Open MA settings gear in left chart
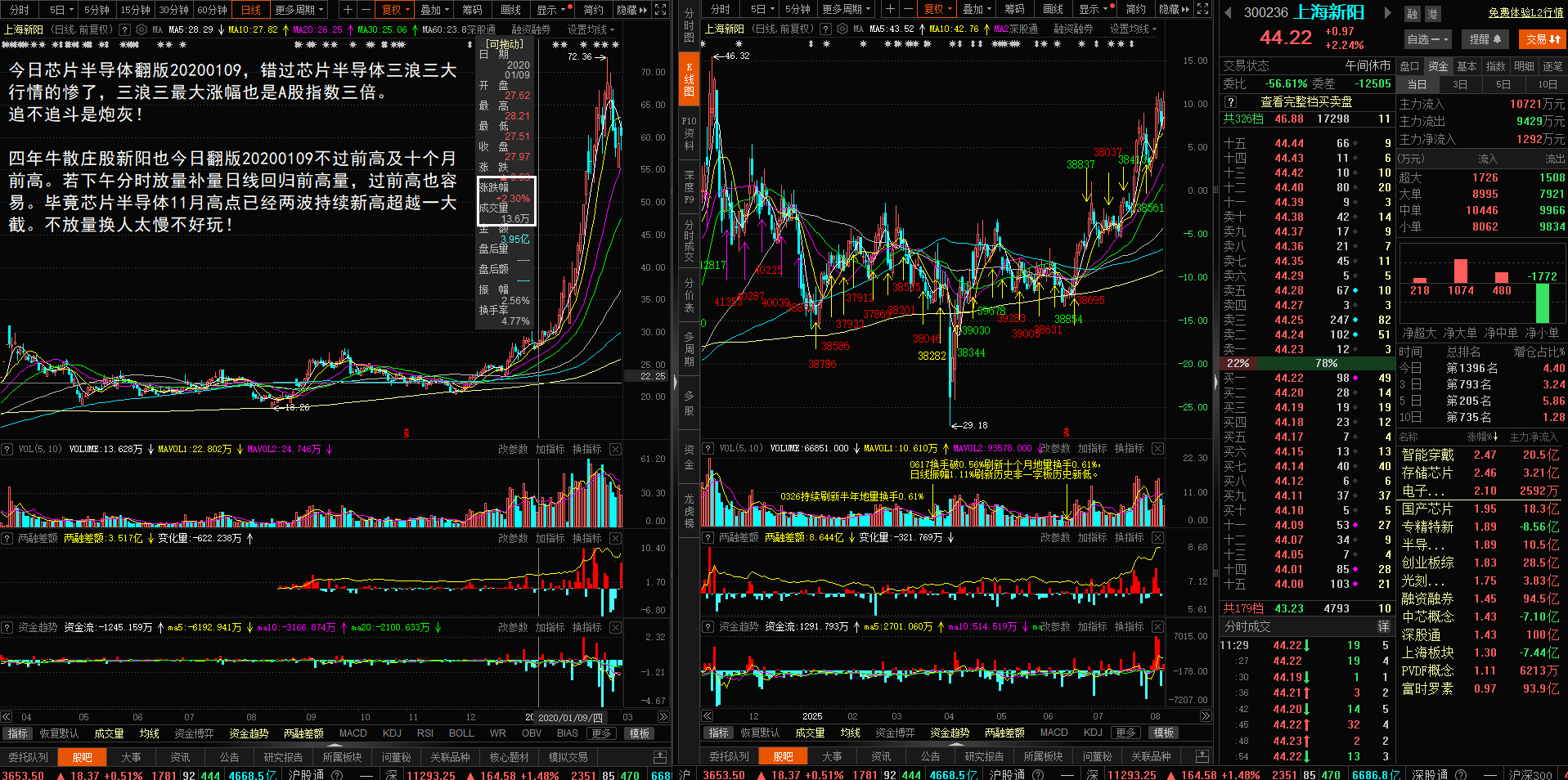1568x780 pixels. (x=141, y=29)
